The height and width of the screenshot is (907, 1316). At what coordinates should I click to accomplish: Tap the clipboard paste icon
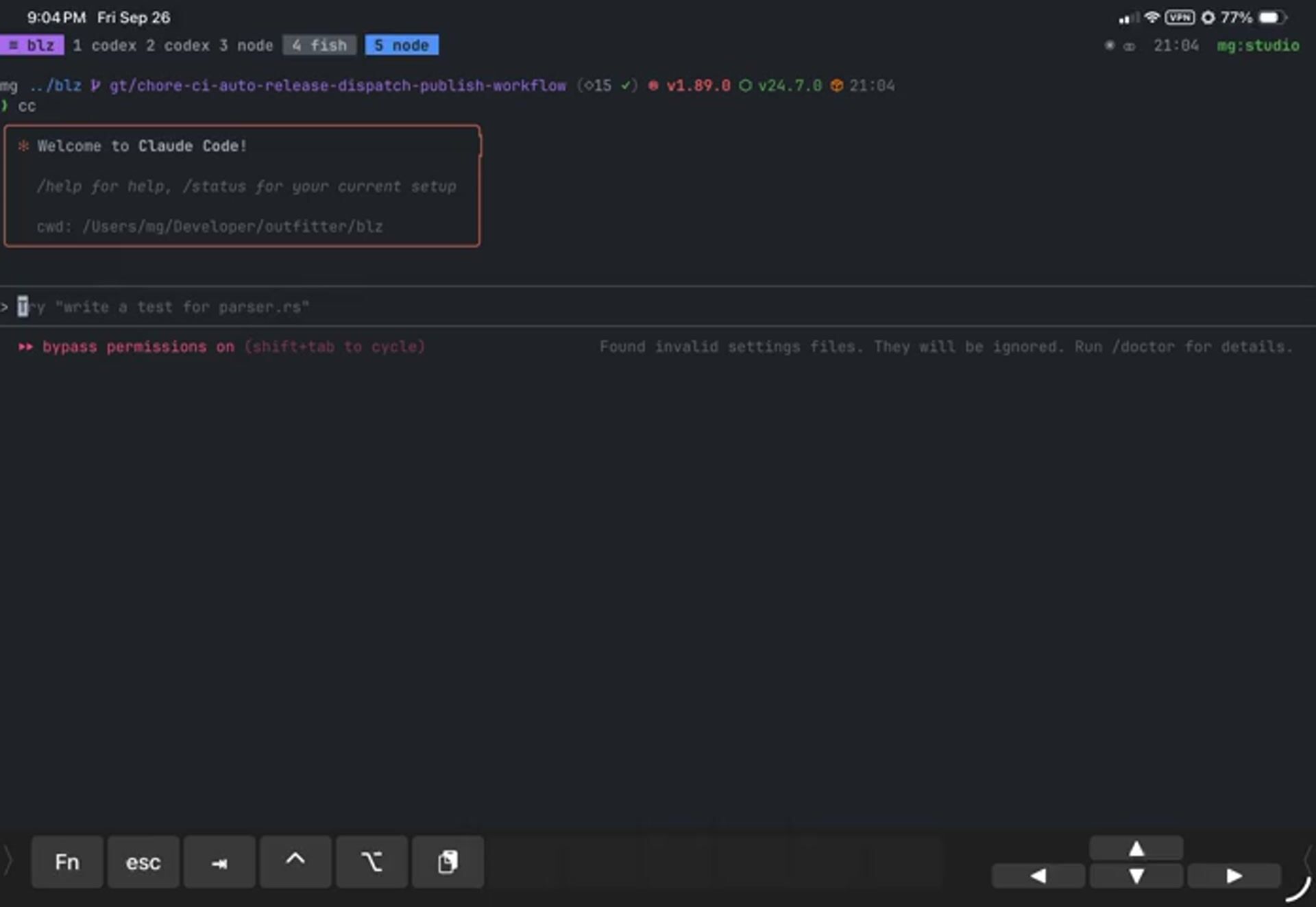click(448, 862)
